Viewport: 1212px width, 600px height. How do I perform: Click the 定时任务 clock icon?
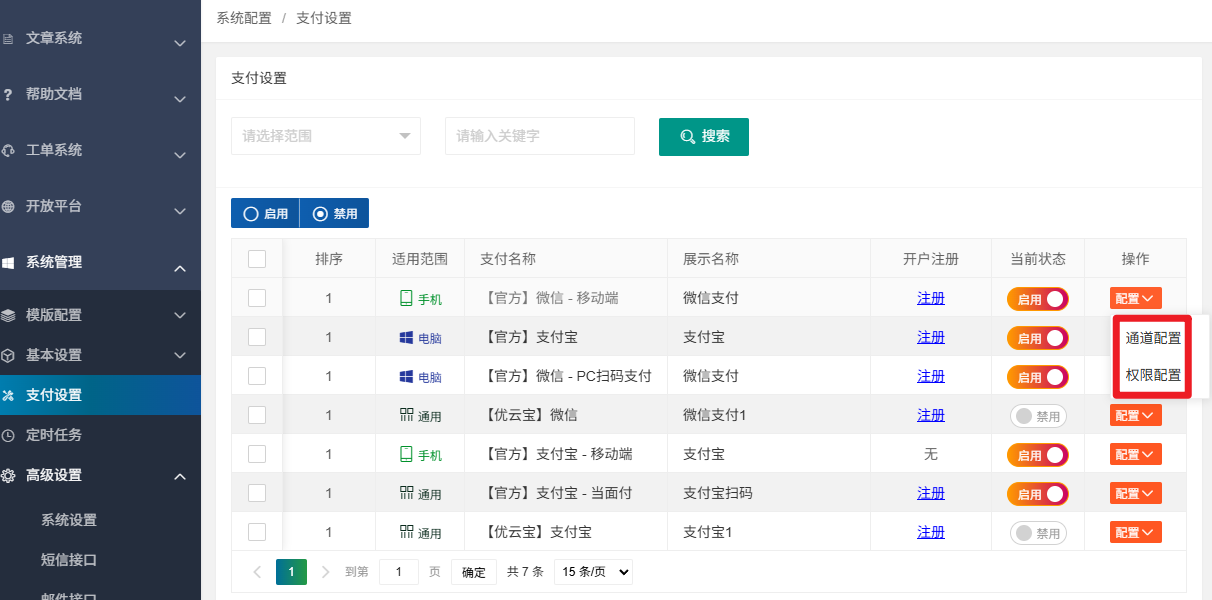(x=7, y=435)
